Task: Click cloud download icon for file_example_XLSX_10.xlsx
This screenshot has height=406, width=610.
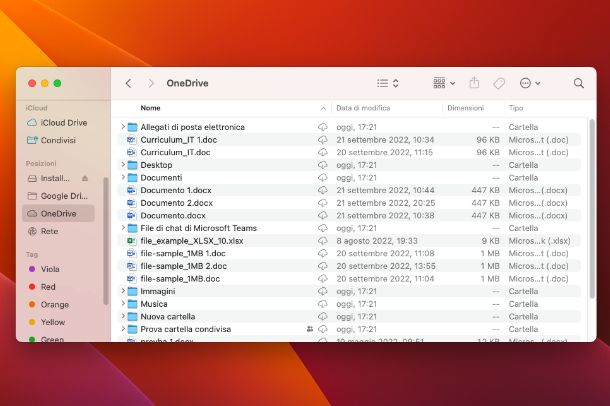Action: pos(323,241)
